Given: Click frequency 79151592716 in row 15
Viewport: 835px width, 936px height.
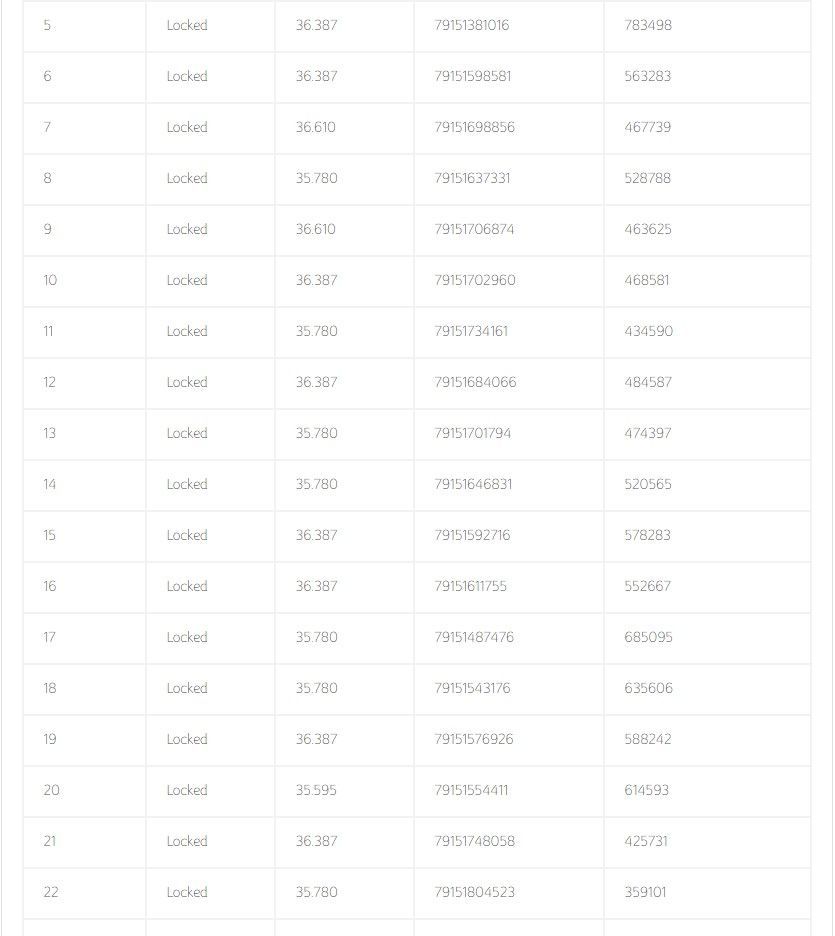Looking at the screenshot, I should pos(472,536).
